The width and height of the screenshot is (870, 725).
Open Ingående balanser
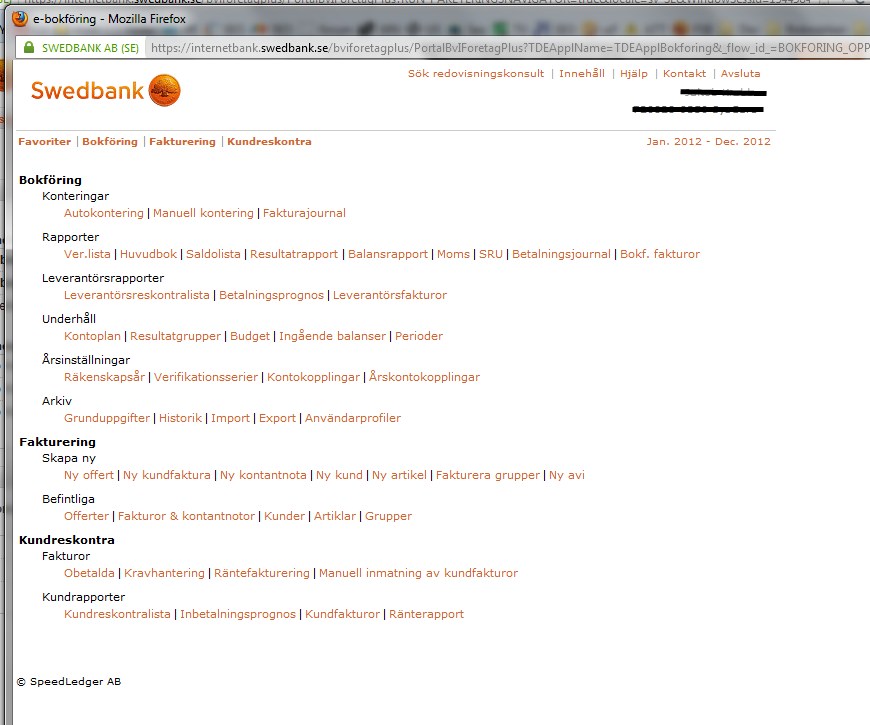332,336
